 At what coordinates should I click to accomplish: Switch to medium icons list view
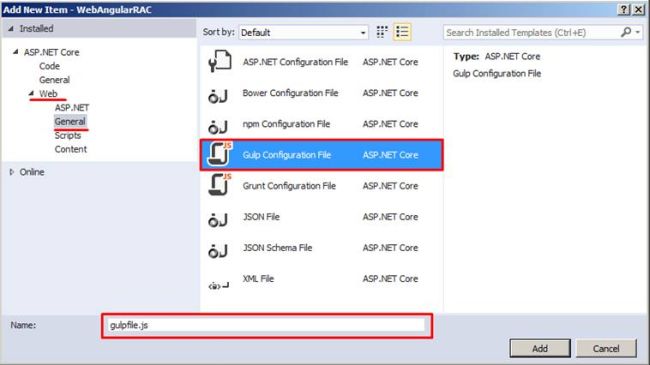[x=402, y=32]
